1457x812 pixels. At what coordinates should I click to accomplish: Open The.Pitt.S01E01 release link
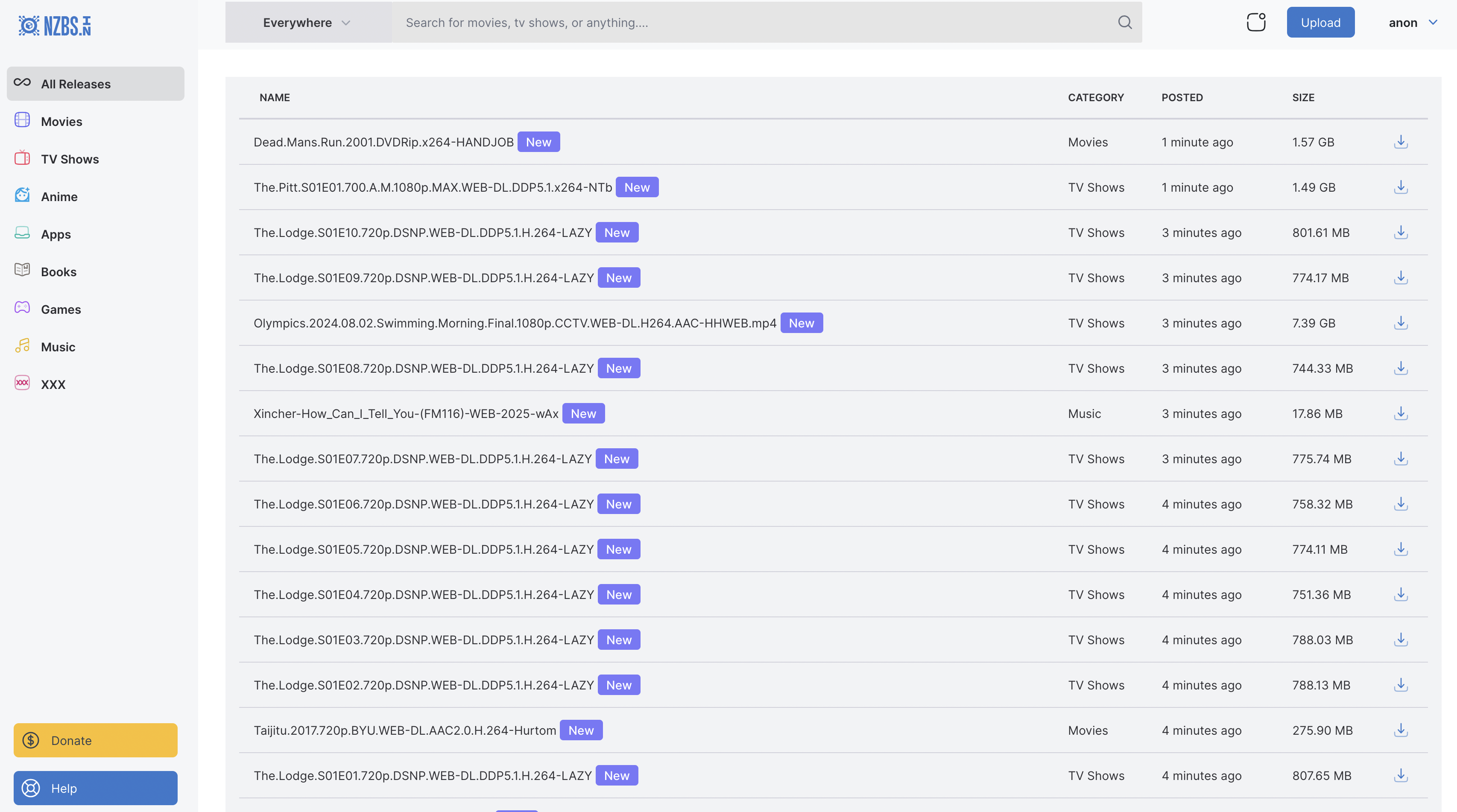(x=433, y=187)
